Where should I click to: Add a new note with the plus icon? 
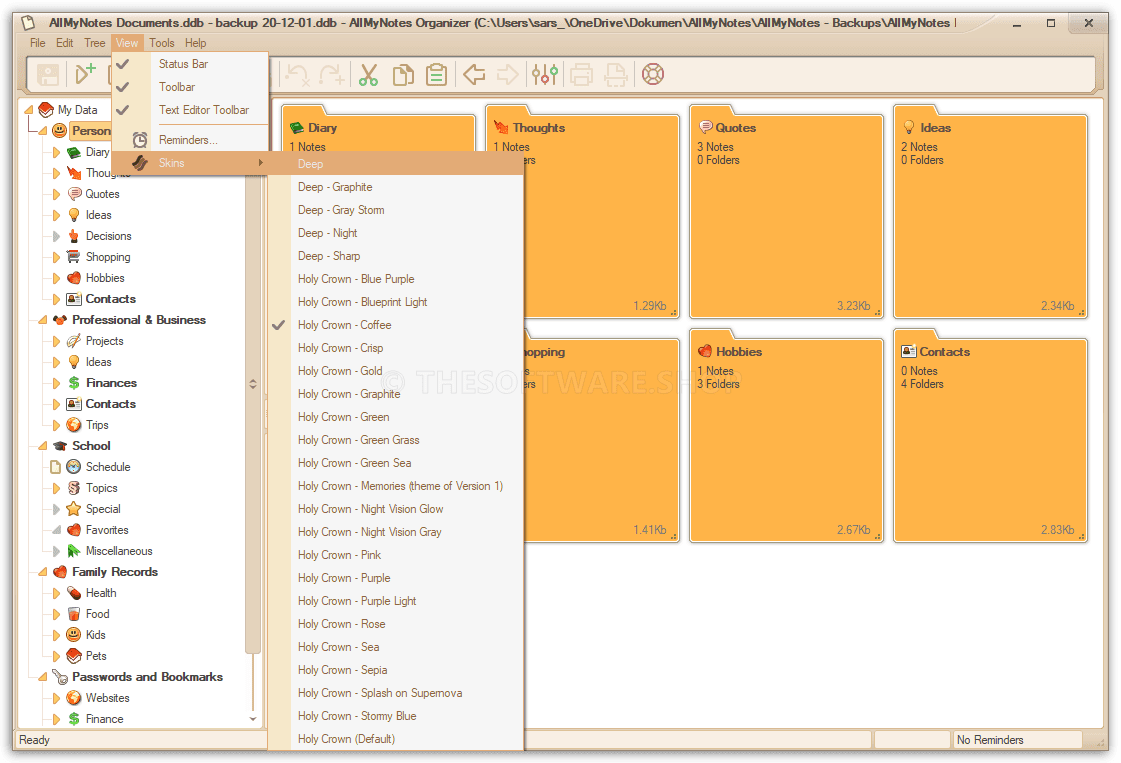point(86,73)
